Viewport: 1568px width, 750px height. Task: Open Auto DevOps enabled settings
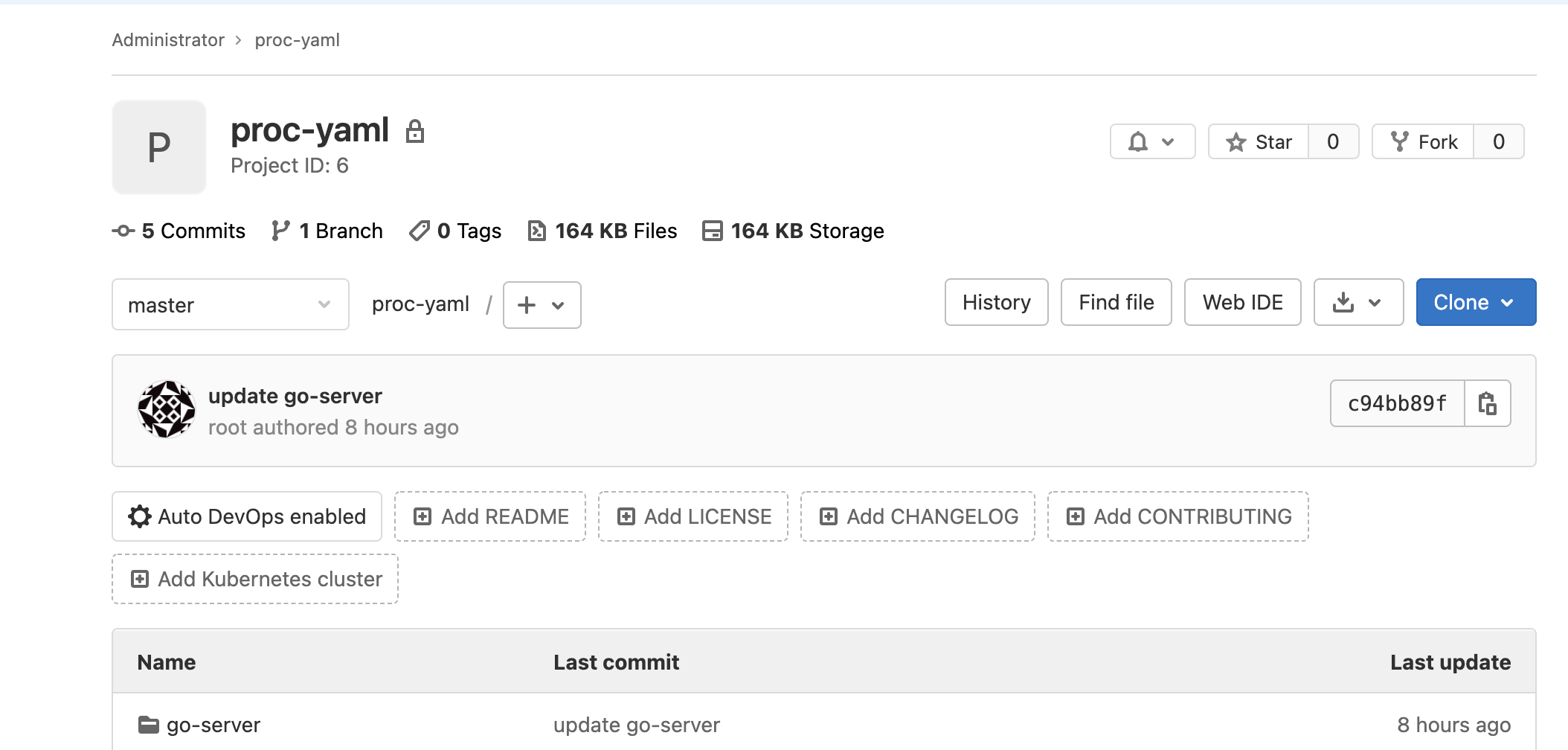247,516
